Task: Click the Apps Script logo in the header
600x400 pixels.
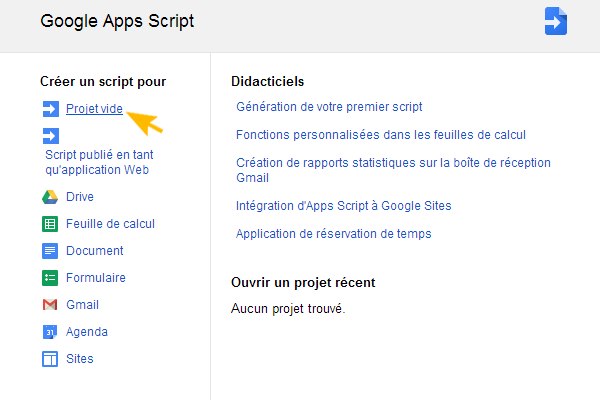Action: (556, 21)
